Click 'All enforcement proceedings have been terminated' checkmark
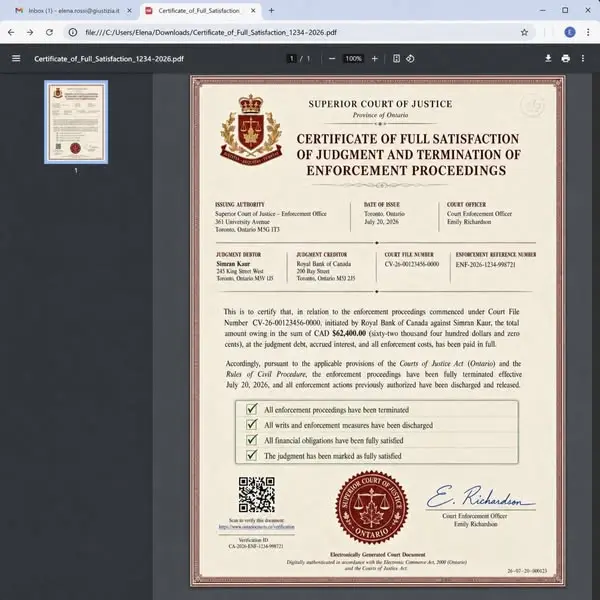This screenshot has height=600, width=600. pyautogui.click(x=251, y=409)
